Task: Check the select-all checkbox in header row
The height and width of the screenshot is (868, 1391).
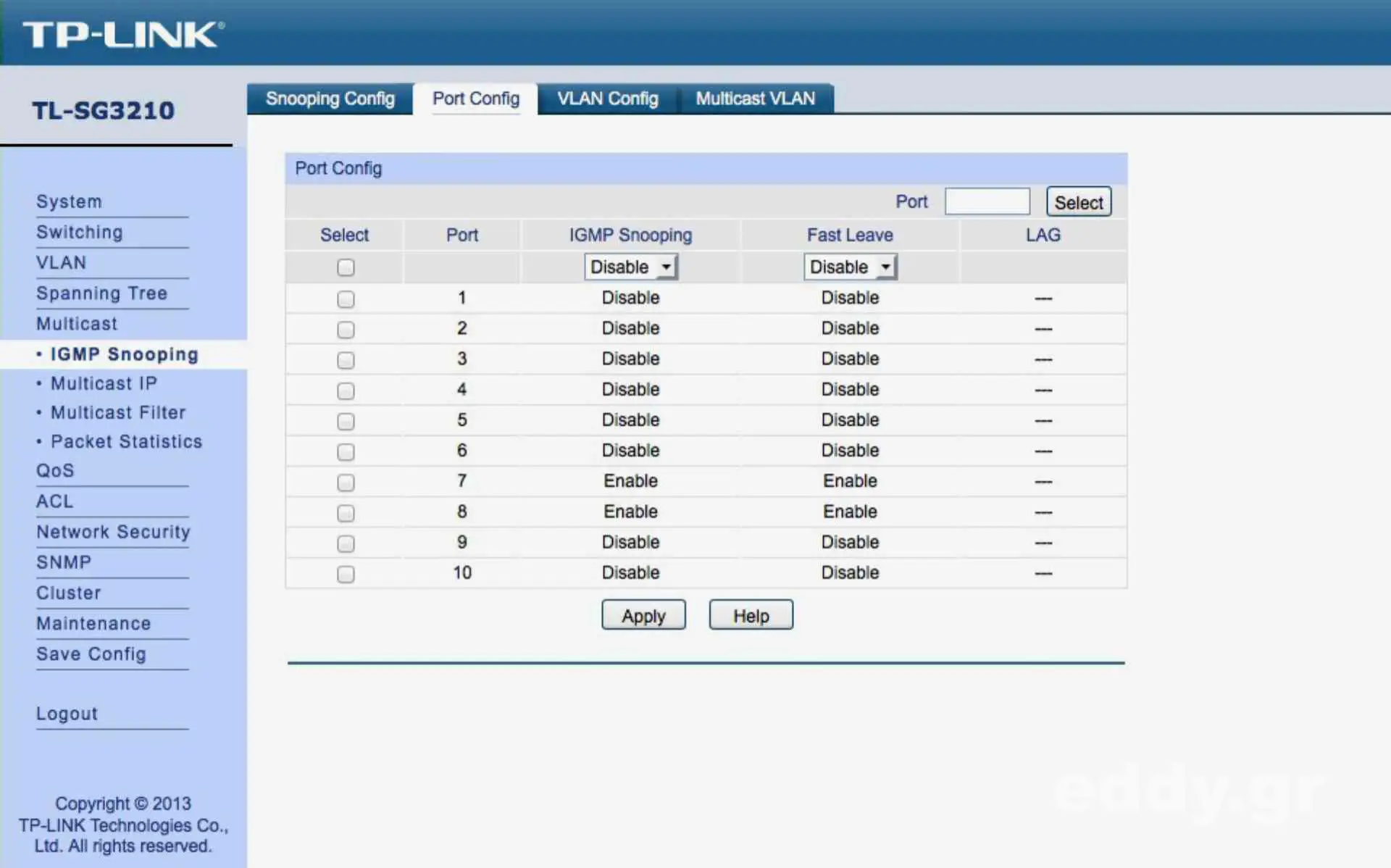Action: tap(346, 267)
